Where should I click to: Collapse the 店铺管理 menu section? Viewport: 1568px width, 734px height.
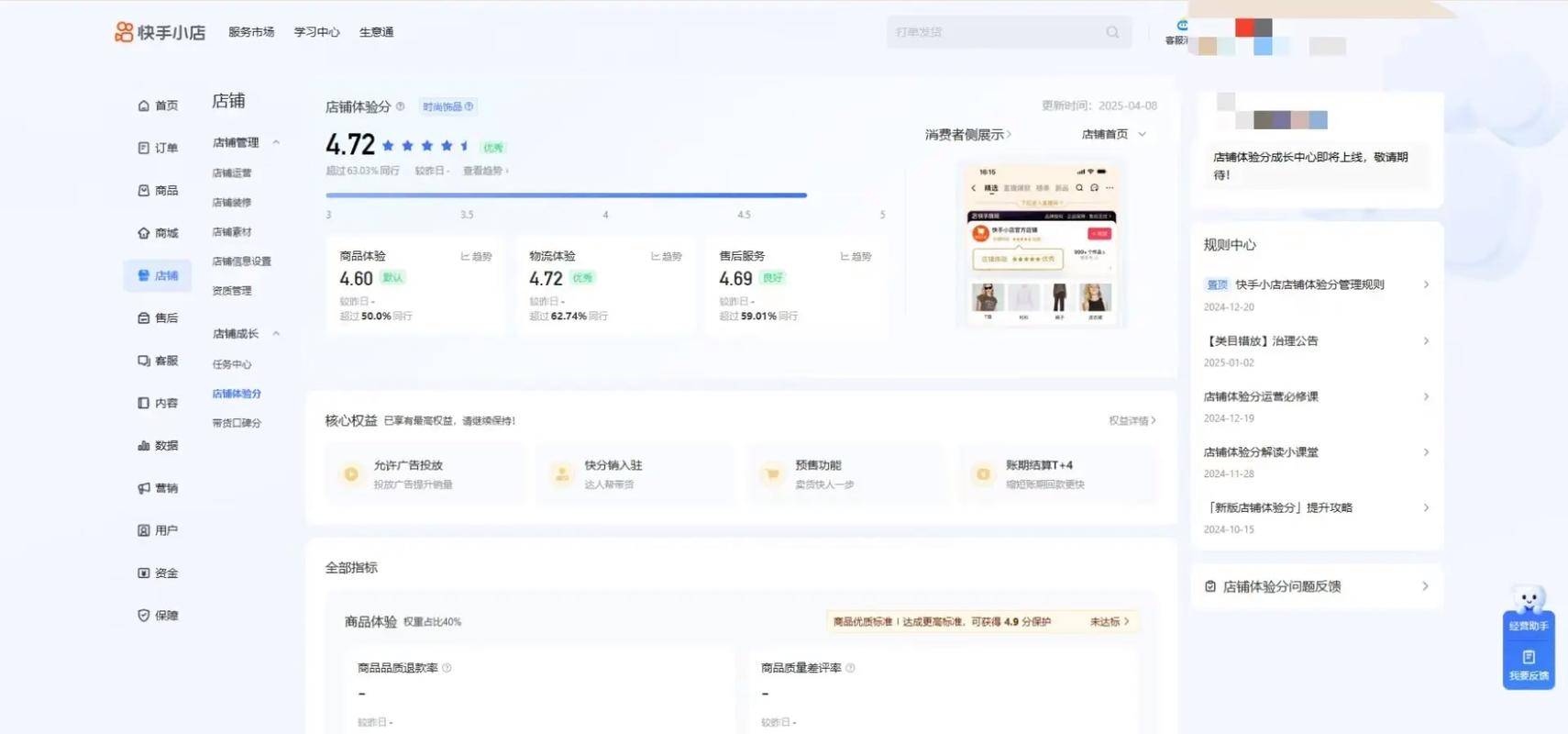click(x=276, y=142)
